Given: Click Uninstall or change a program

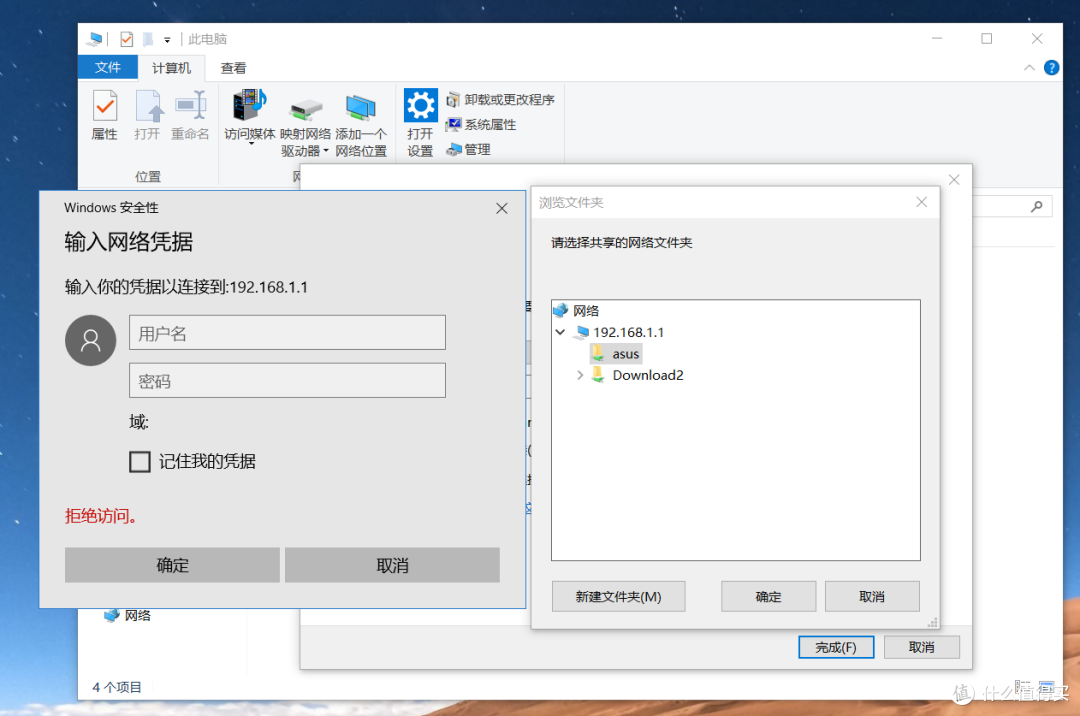Looking at the screenshot, I should [501, 100].
